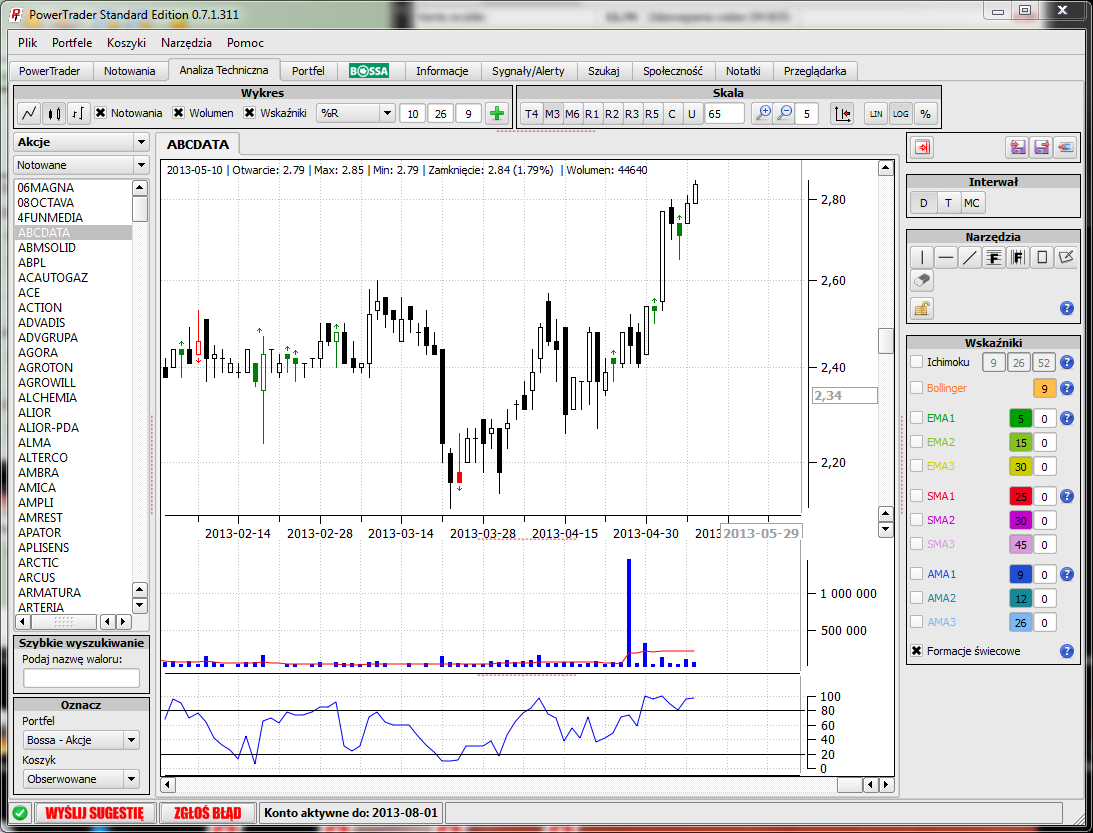Viewport: 1093px width, 833px height.
Task: Click the green EMA1 color swatch
Action: pyautogui.click(x=1021, y=419)
